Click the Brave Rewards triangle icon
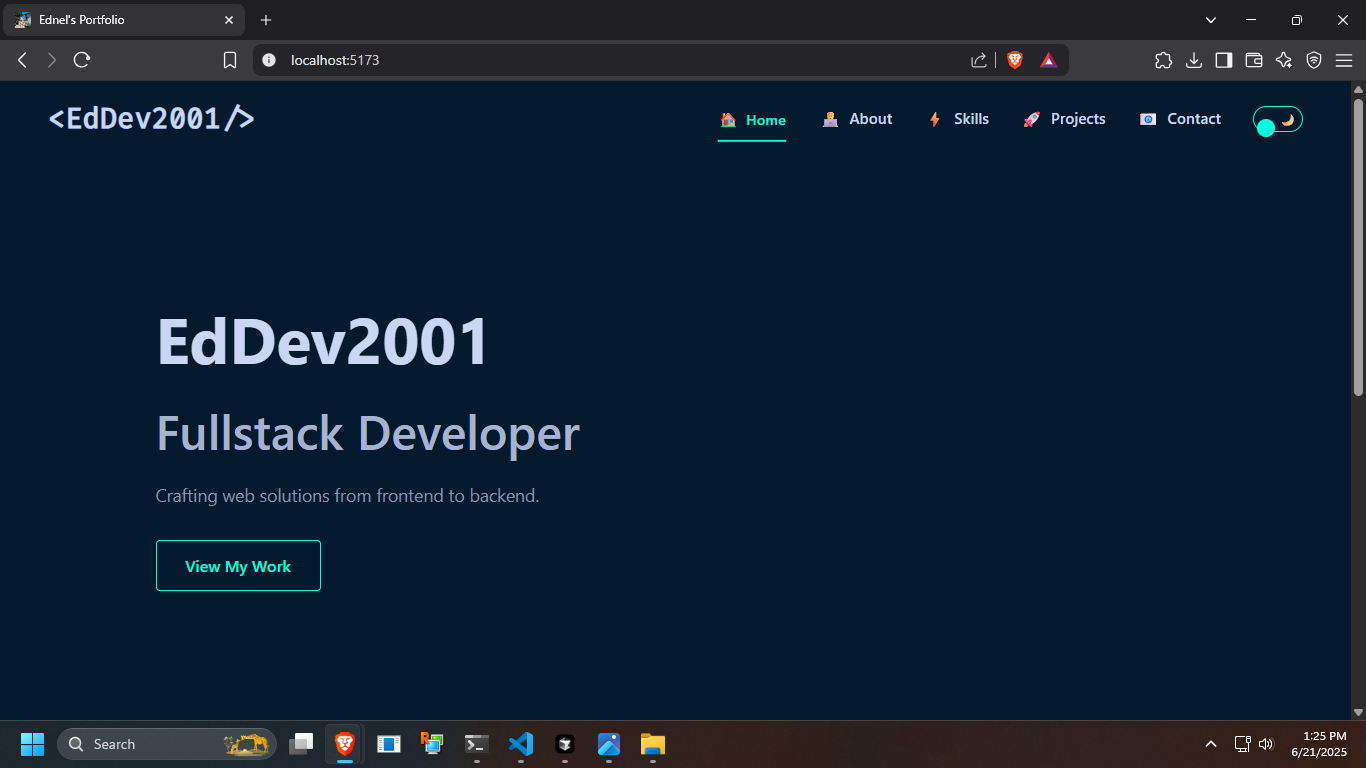This screenshot has width=1366, height=768. [x=1047, y=60]
